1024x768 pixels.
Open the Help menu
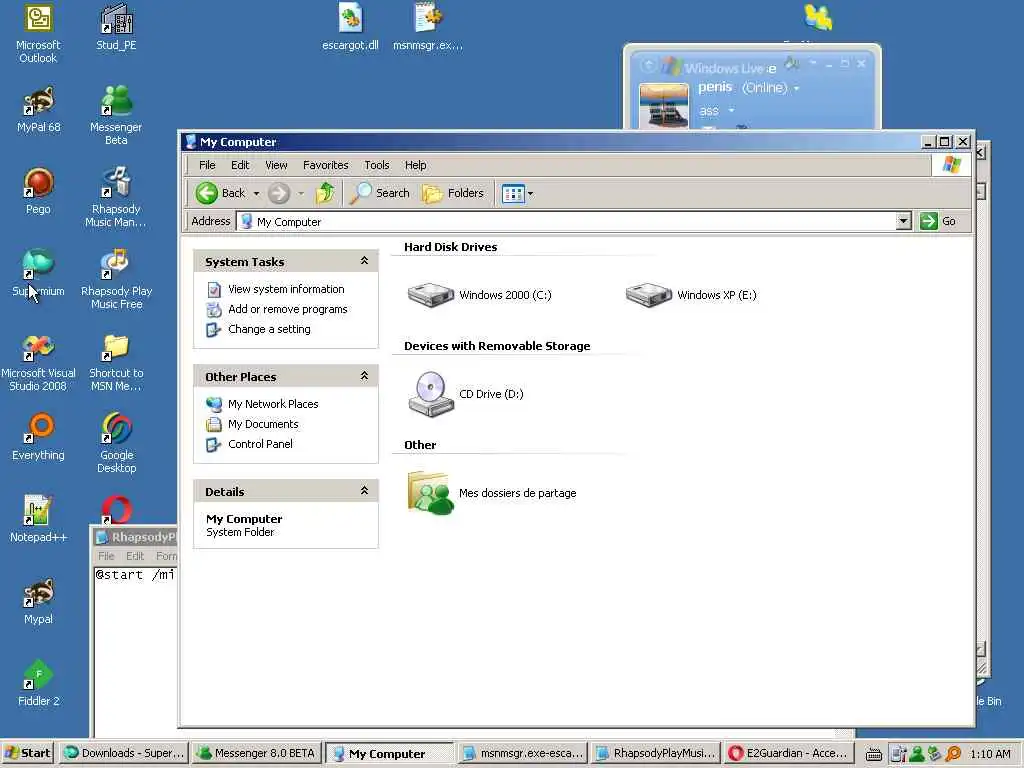[415, 165]
